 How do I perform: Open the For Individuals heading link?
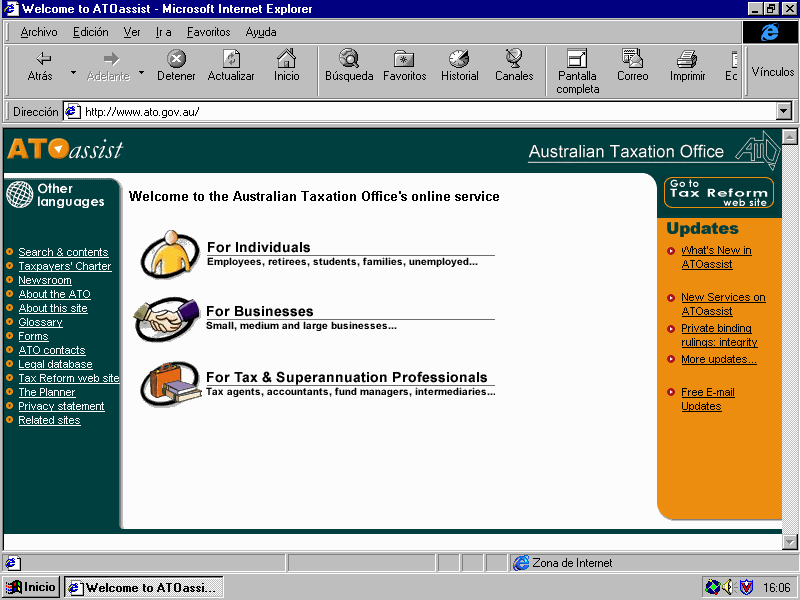[259, 247]
